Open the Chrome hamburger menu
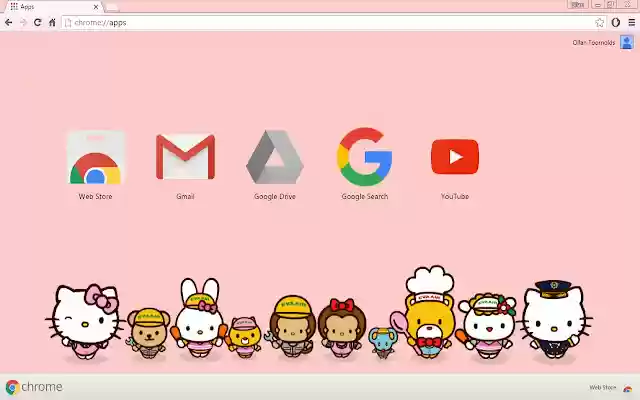Screen dimensions: 640x400 point(631,22)
